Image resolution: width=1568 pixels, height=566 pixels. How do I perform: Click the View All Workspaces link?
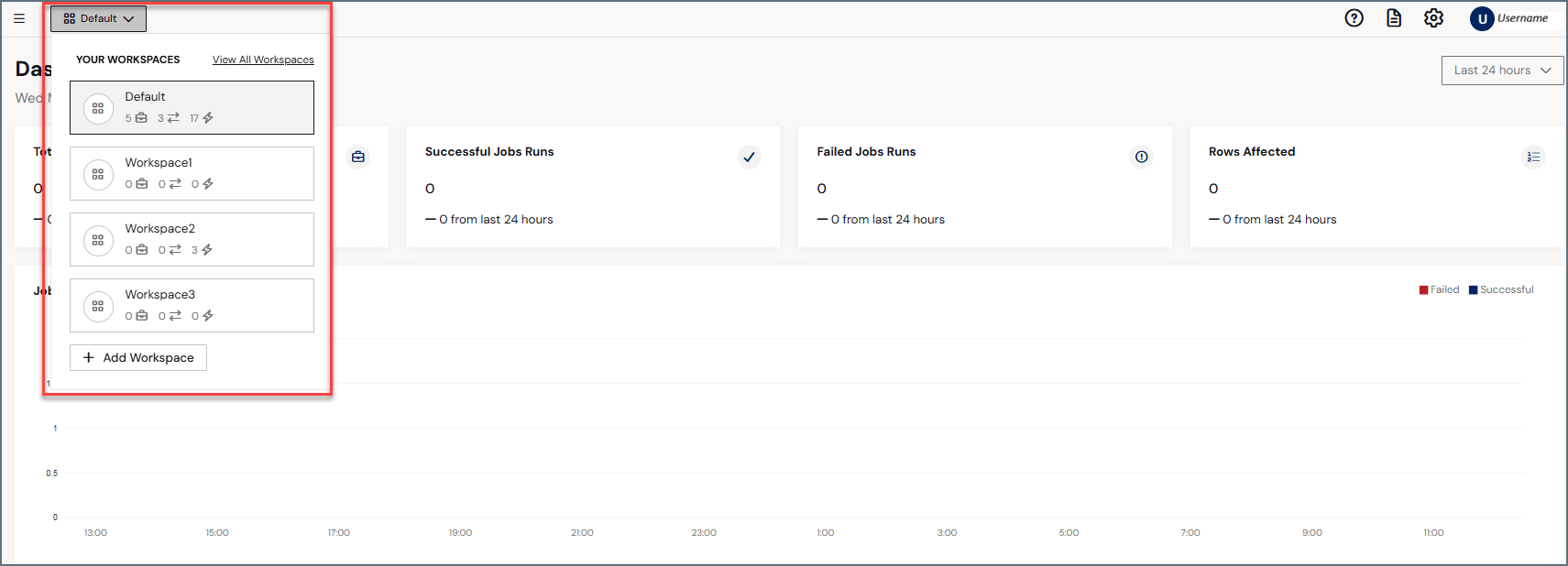263,60
